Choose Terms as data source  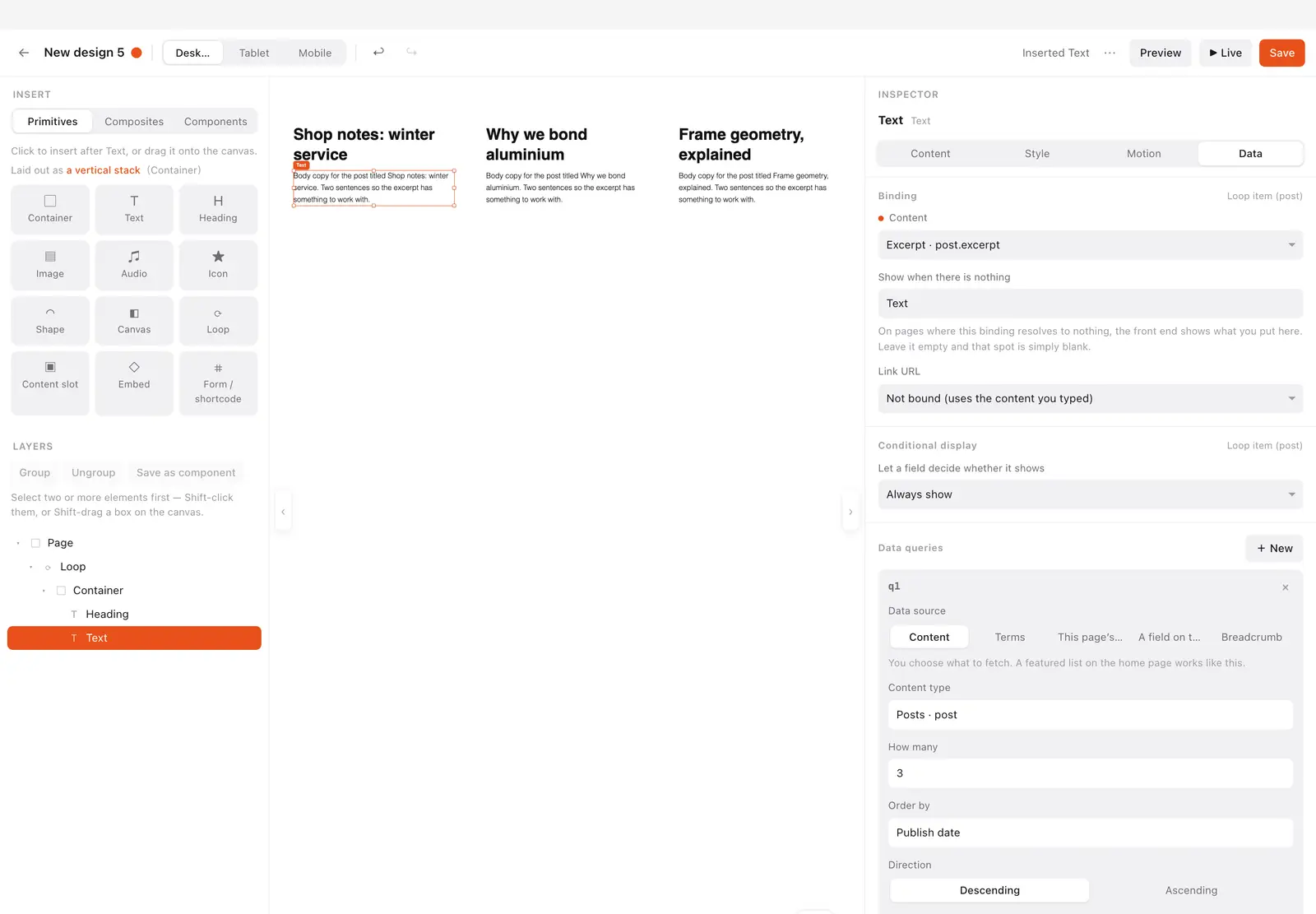pyautogui.click(x=1010, y=637)
